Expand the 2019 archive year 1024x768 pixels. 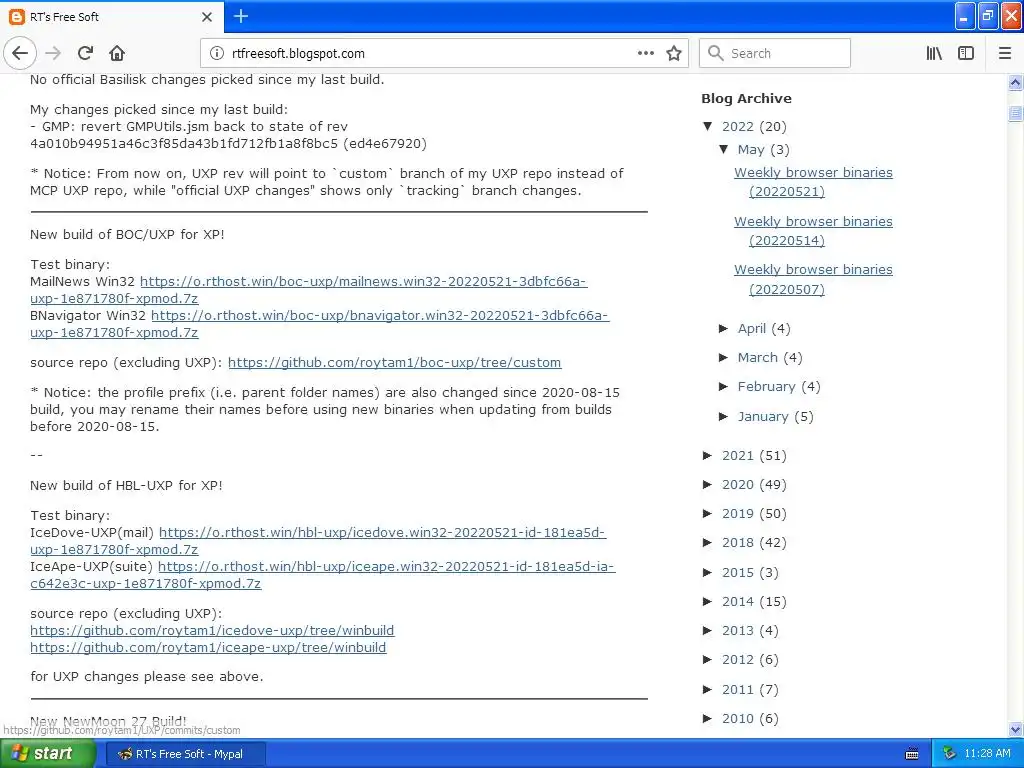coord(708,513)
